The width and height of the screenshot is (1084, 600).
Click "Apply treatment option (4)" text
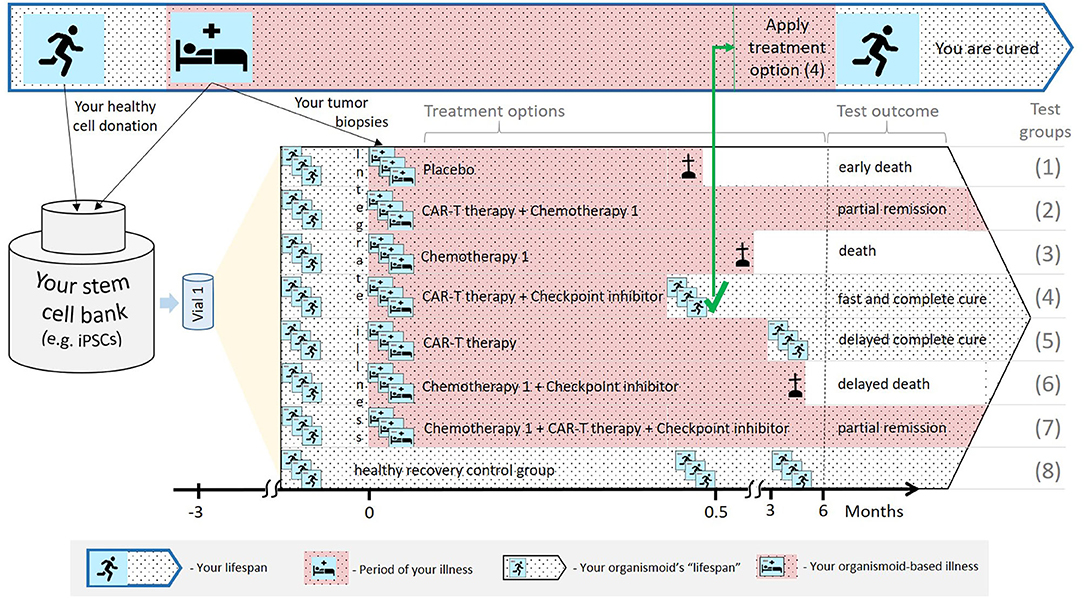(x=787, y=48)
